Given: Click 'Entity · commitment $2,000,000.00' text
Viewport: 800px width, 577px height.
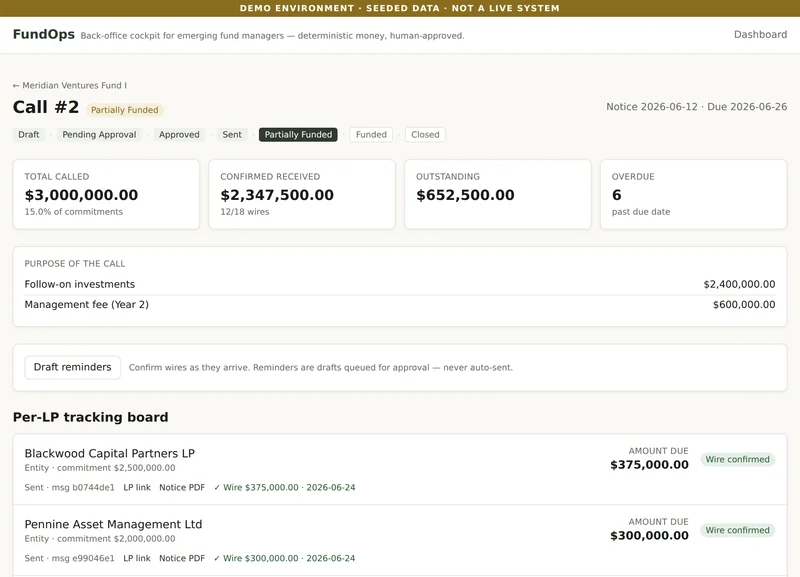Looking at the screenshot, I should (100, 539).
